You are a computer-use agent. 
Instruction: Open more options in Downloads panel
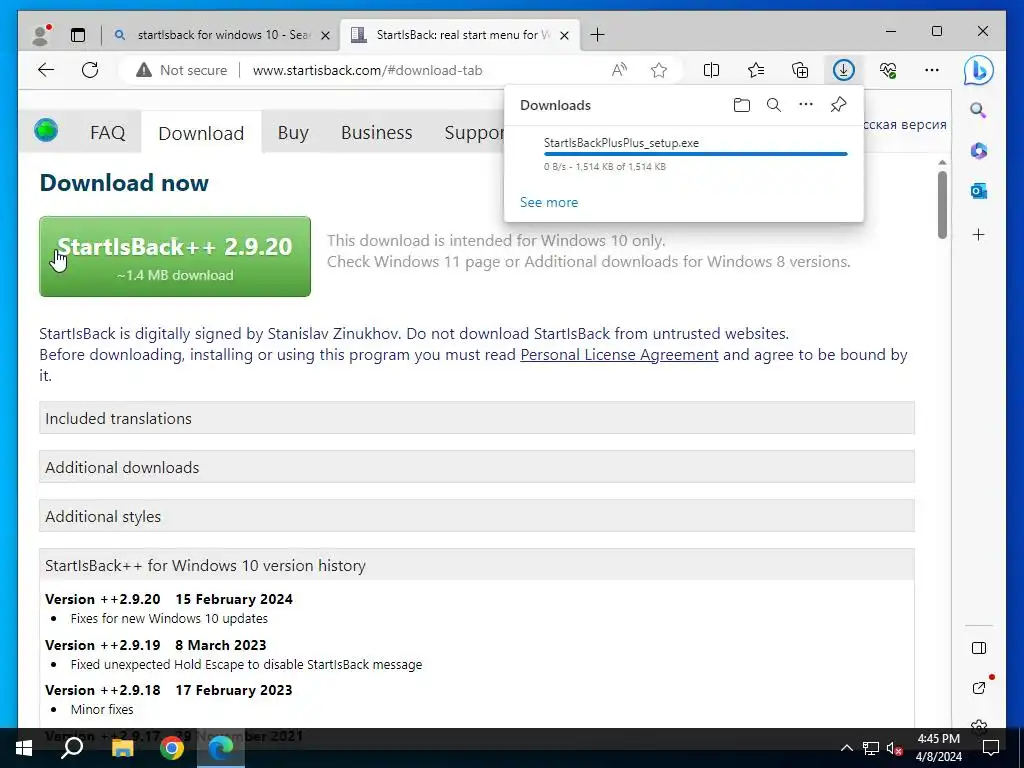tap(806, 104)
